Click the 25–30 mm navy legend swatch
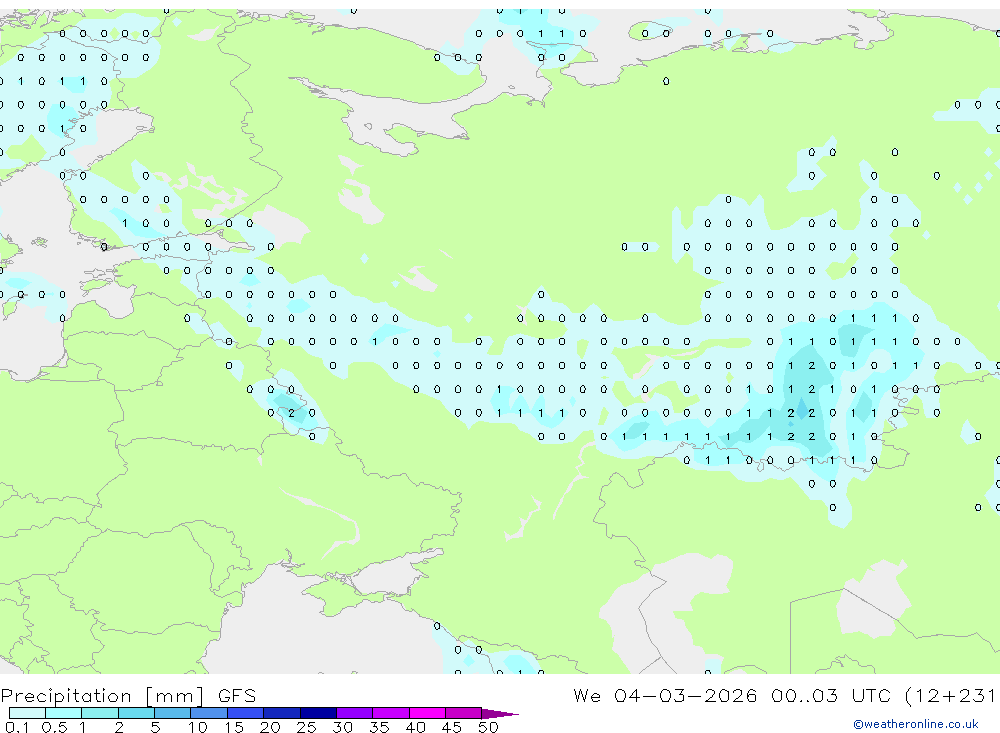The height and width of the screenshot is (733, 1000). [318, 713]
